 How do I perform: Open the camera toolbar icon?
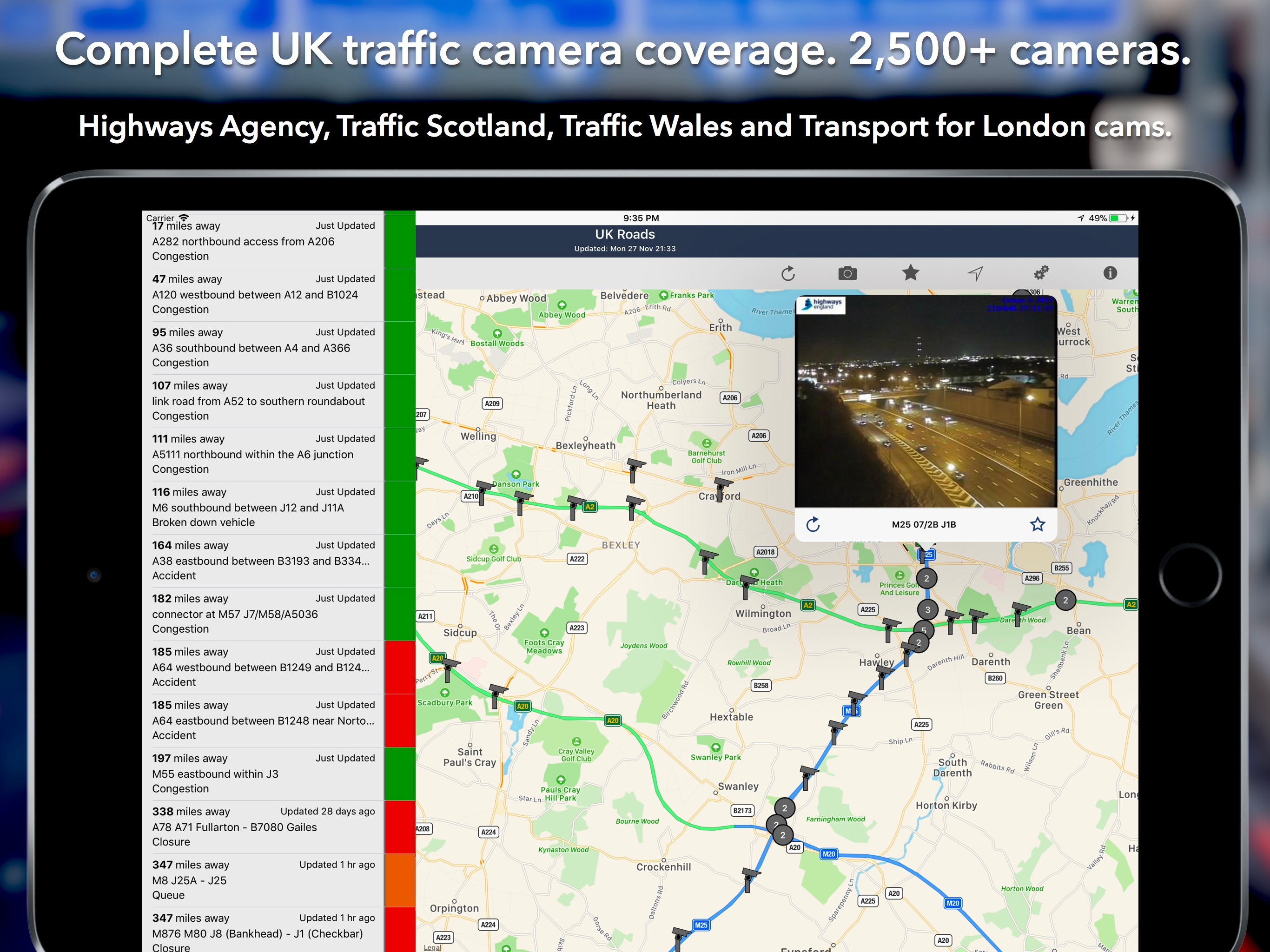pos(847,273)
